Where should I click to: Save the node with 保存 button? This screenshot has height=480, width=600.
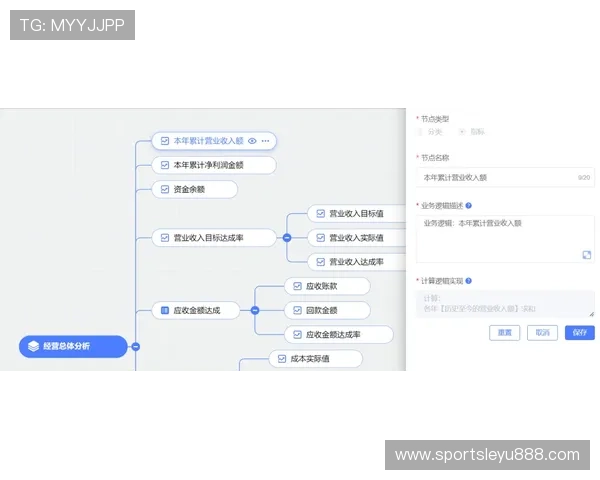580,333
